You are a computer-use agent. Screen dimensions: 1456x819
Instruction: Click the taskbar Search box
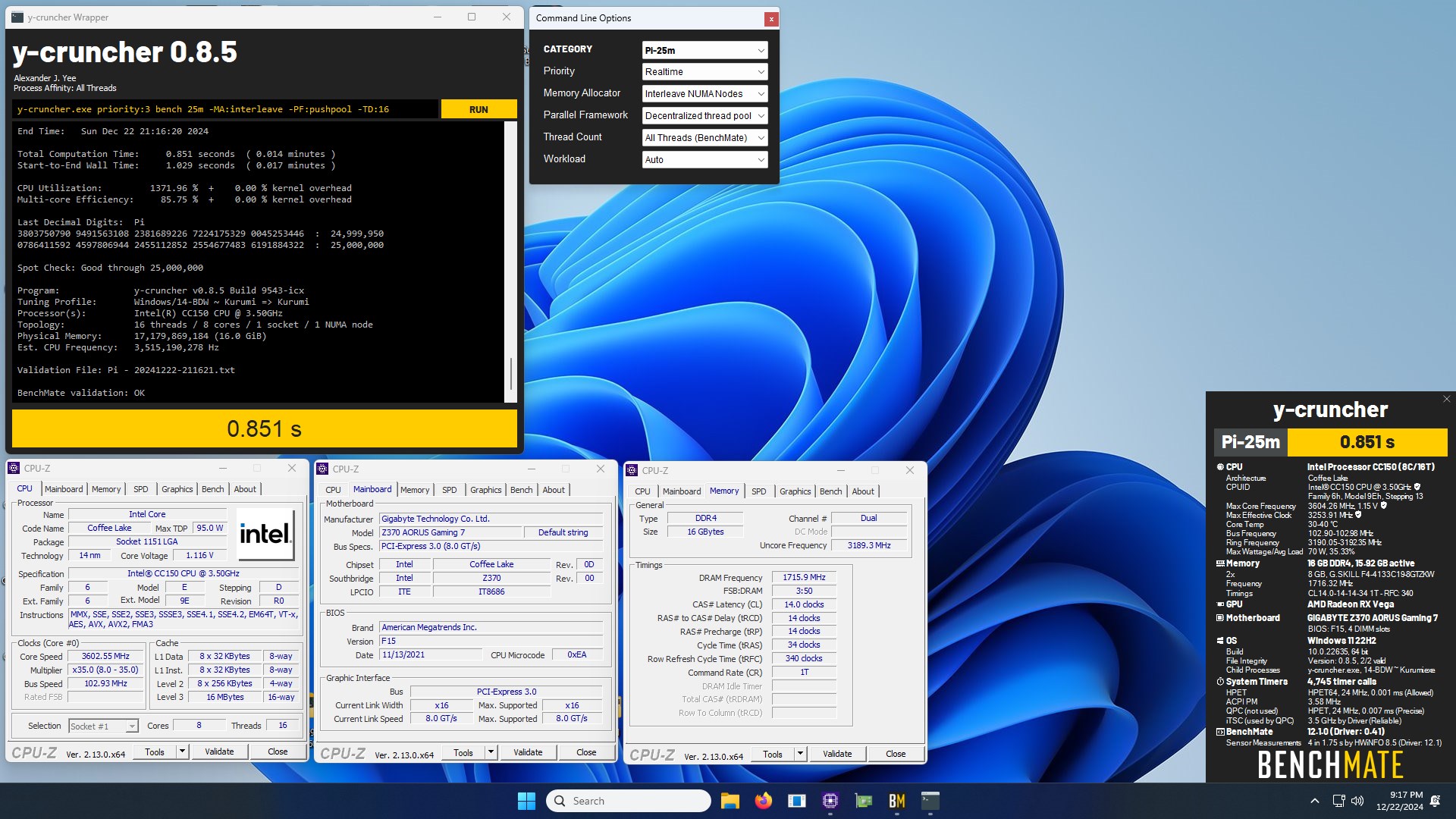(629, 801)
